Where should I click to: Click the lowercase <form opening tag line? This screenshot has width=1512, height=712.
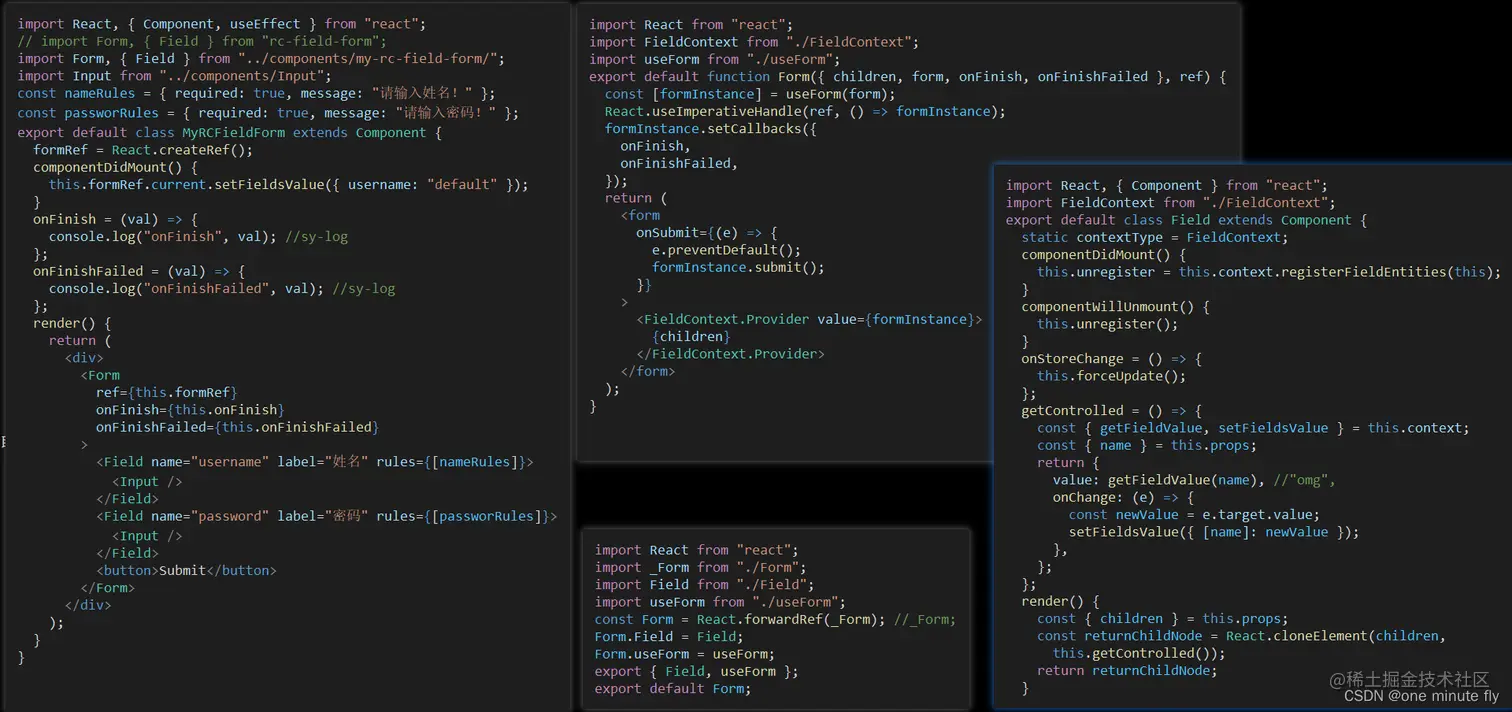[640, 215]
